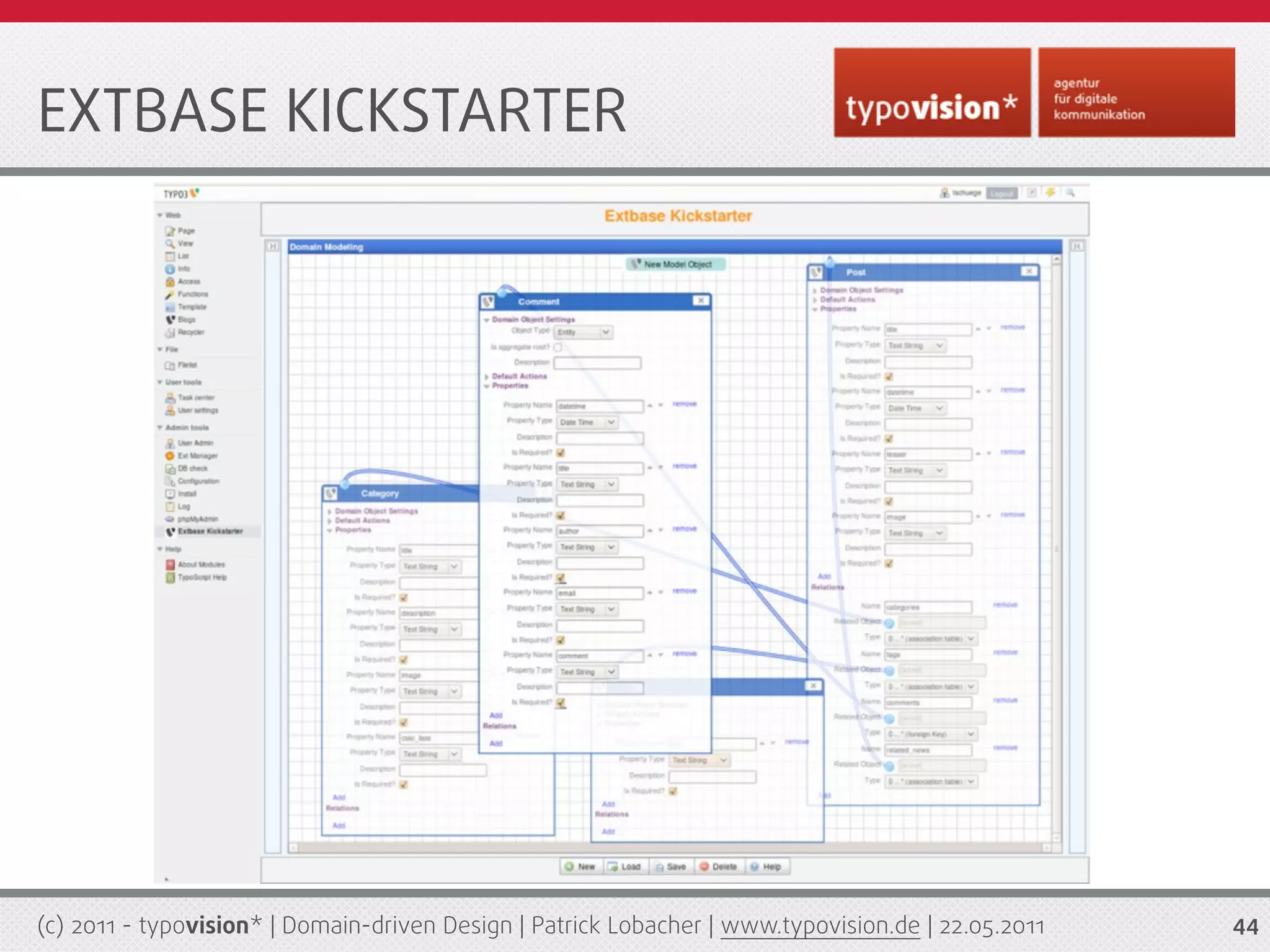Click the horizontal scrollbar below the canvas

coord(670,847)
